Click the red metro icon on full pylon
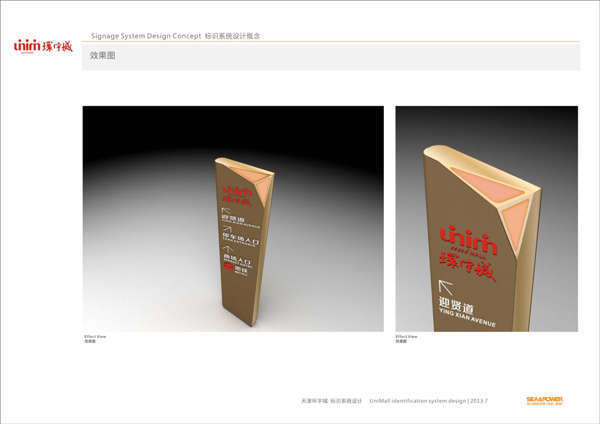Viewport: 600px width, 424px height. 229,267
